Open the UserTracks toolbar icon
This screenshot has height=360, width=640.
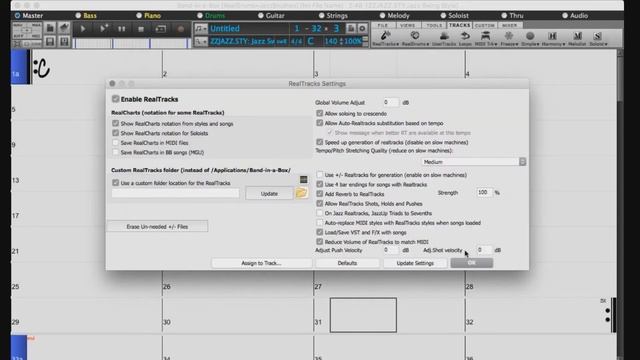pos(444,38)
